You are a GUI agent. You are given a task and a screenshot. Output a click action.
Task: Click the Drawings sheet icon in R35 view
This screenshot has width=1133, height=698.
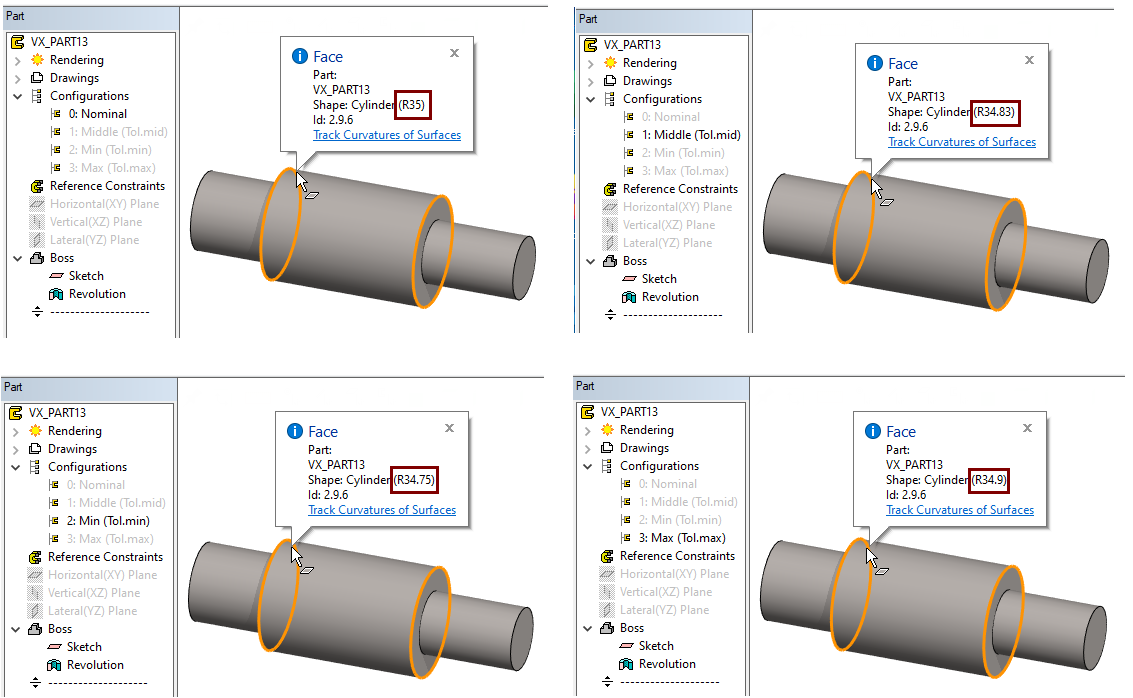coord(37,78)
